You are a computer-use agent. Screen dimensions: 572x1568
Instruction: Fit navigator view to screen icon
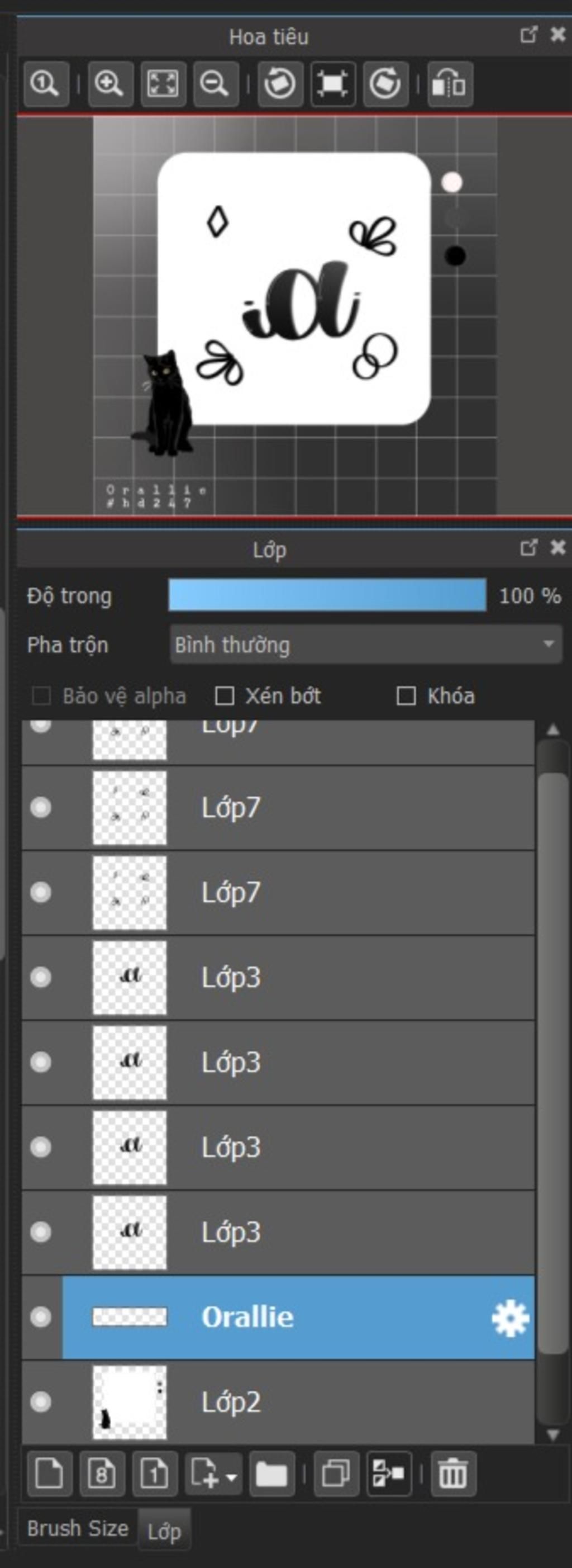coord(163,84)
